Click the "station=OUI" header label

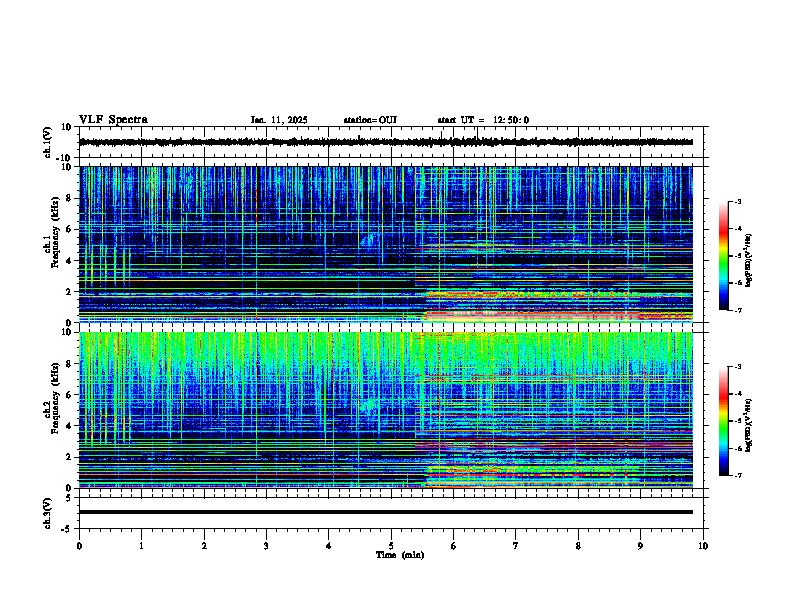[x=370, y=120]
